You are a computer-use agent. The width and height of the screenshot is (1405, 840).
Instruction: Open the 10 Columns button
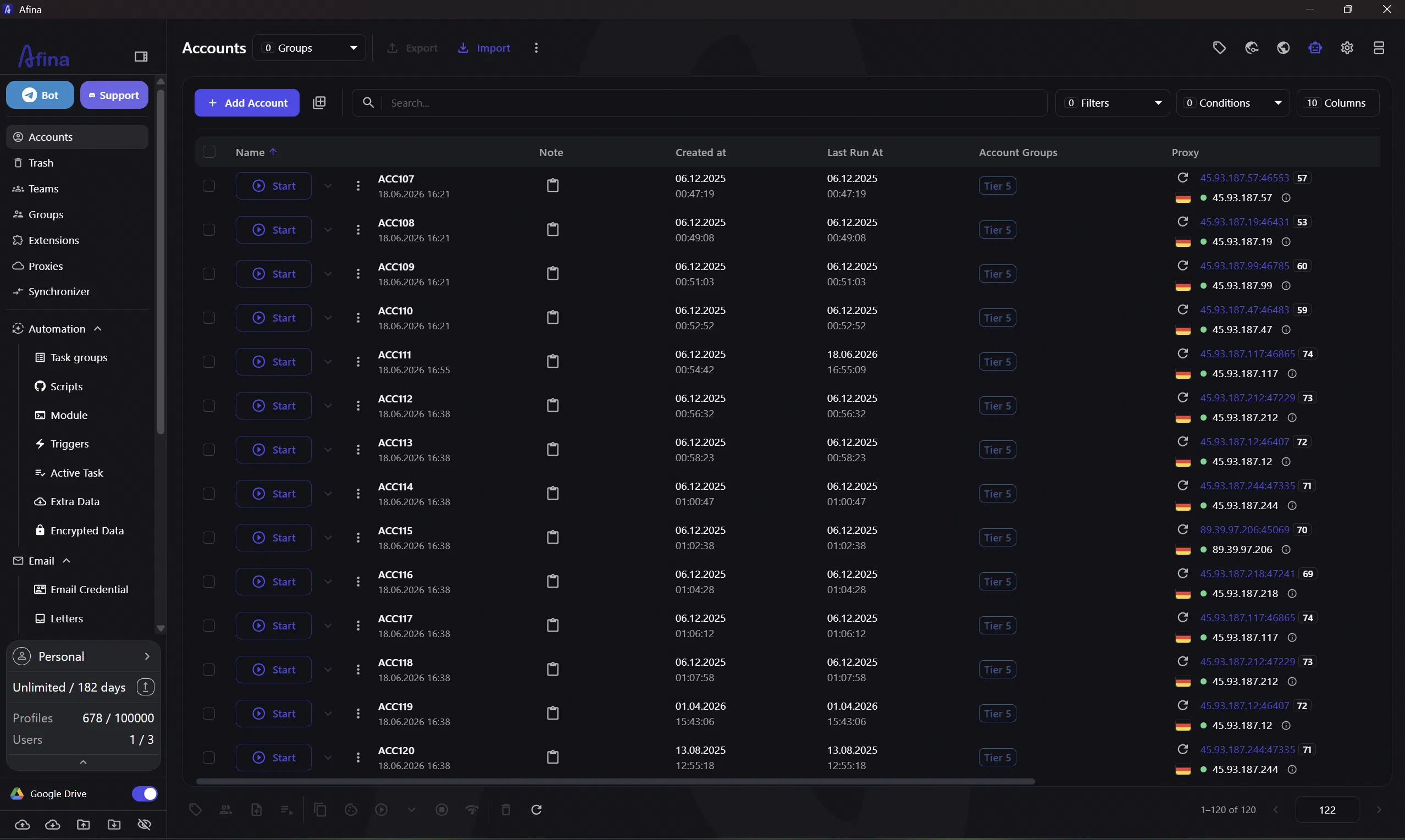click(x=1338, y=103)
